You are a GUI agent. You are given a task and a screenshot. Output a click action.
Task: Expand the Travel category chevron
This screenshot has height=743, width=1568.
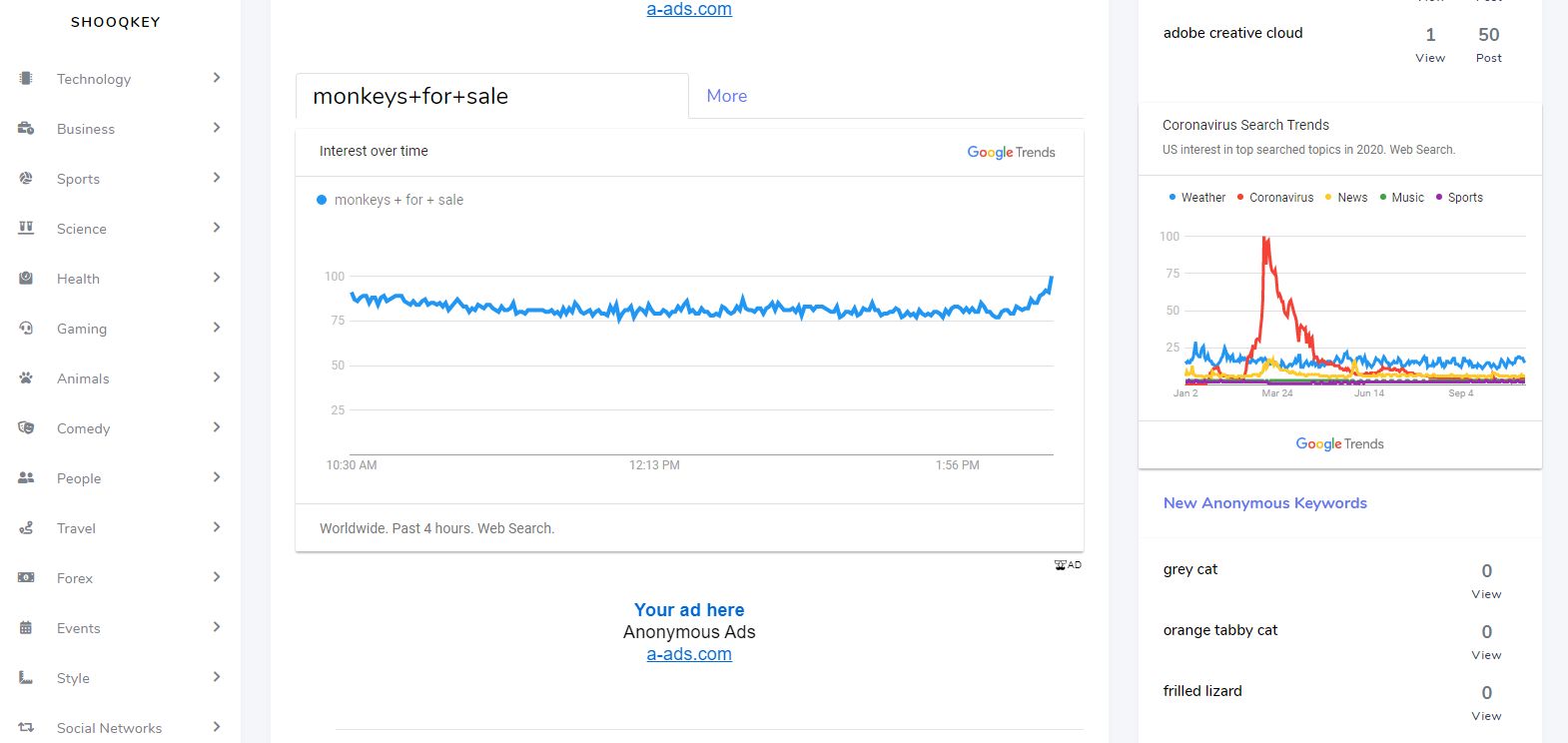pyautogui.click(x=217, y=527)
